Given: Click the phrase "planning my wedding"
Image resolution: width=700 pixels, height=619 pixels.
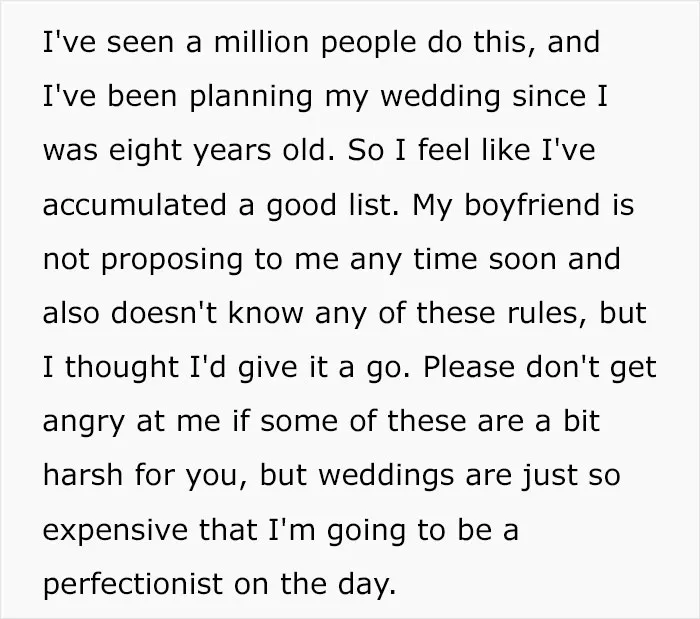Looking at the screenshot, I should point(345,98).
